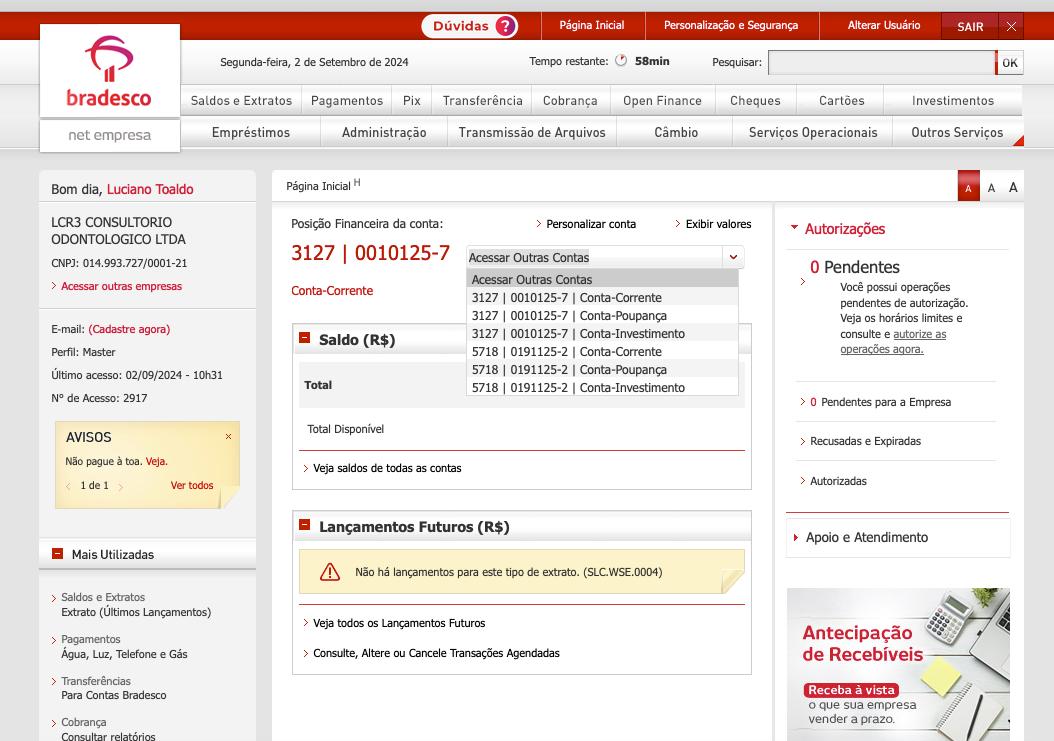This screenshot has height=741, width=1054.
Task: Click the Dúvidas question mark icon
Action: 506,26
